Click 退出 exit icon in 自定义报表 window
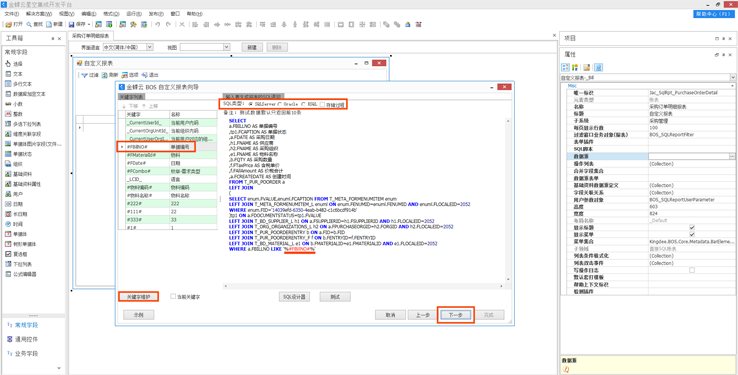This screenshot has height=375, width=738. pos(150,75)
